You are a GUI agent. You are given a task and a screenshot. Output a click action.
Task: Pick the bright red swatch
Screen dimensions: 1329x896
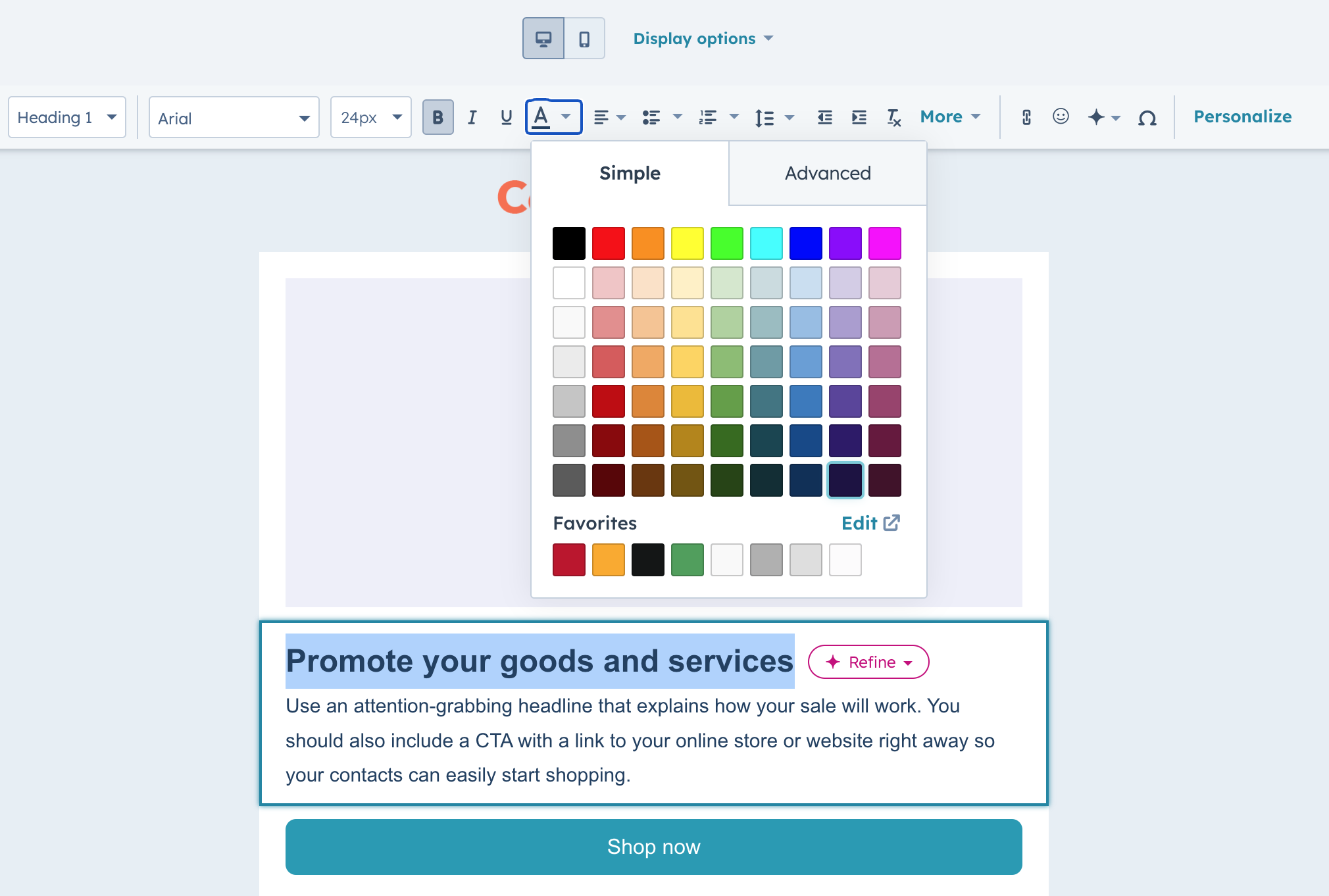tap(609, 243)
